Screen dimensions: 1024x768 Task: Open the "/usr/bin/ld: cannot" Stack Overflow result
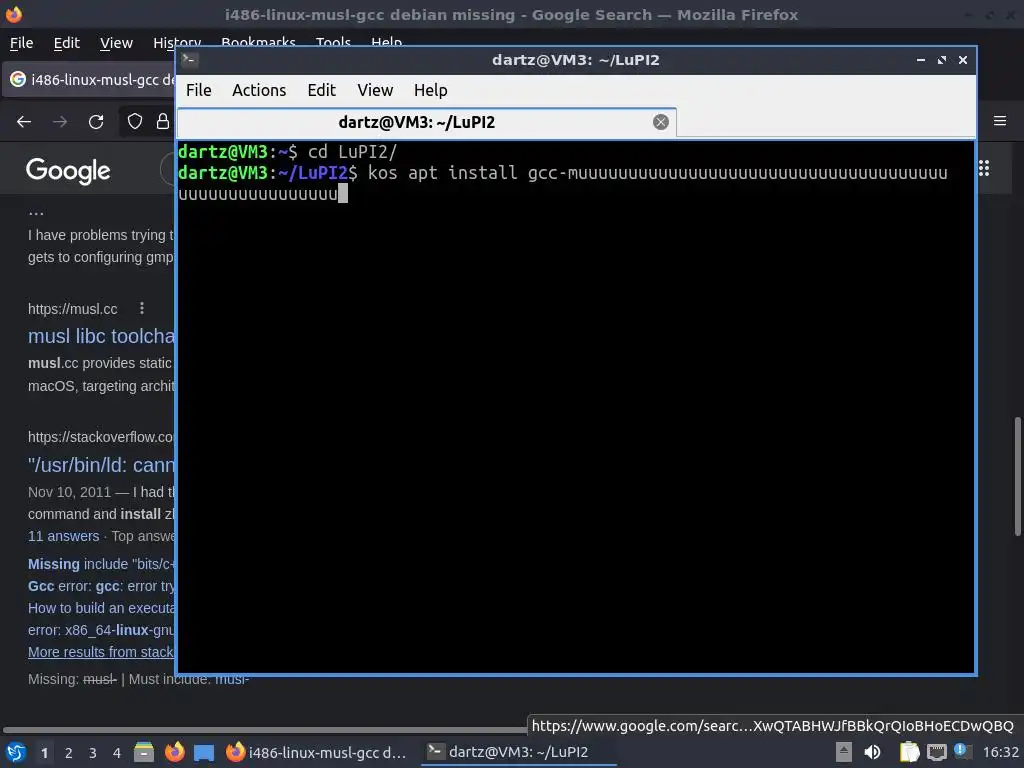(101, 465)
